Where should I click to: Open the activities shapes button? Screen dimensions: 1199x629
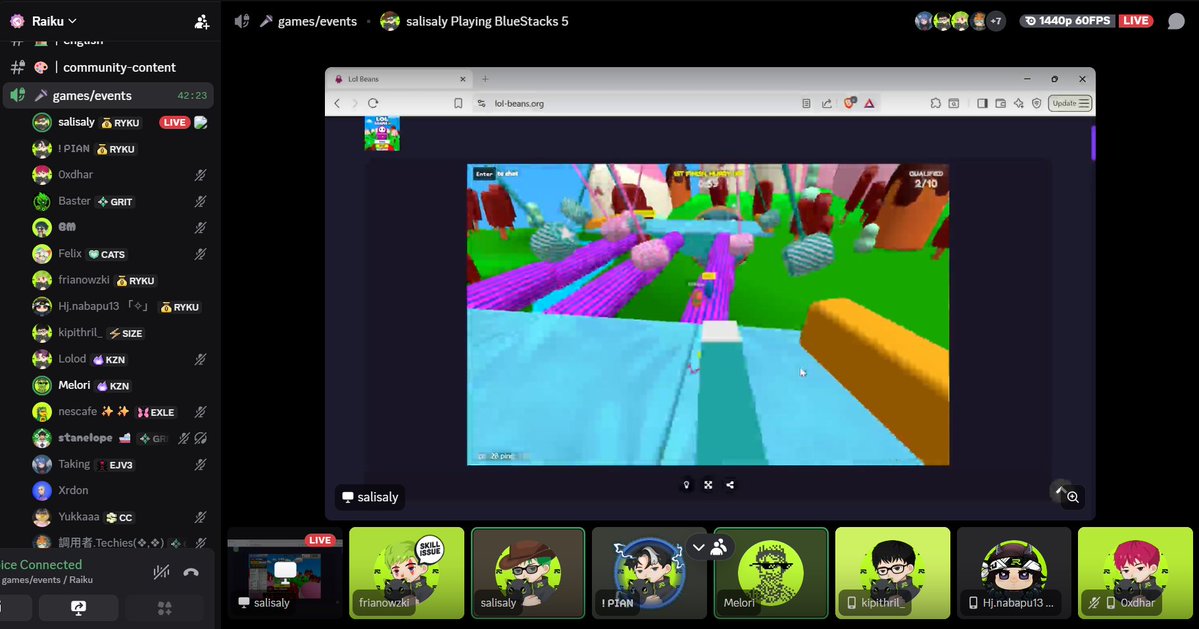coord(164,608)
